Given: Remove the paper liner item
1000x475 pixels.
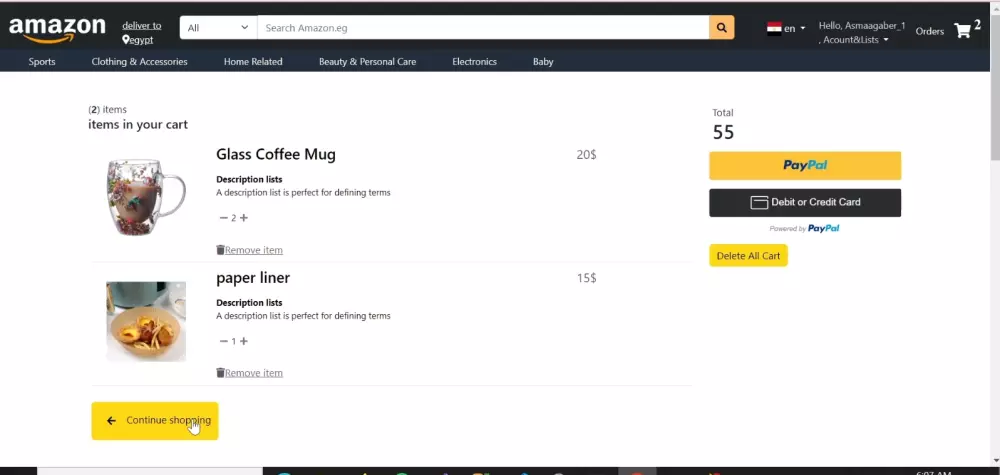Looking at the screenshot, I should (x=250, y=373).
